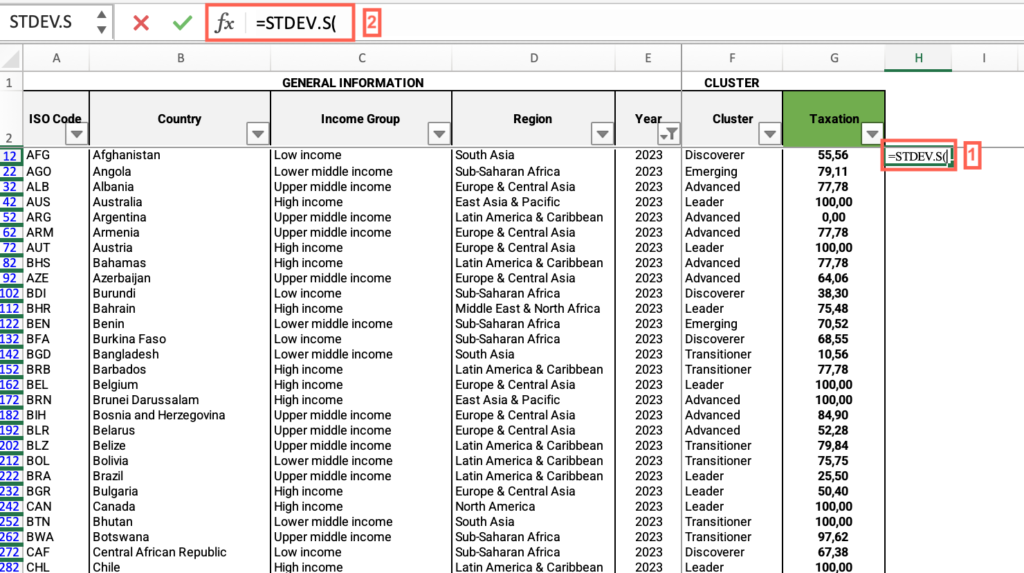Viewport: 1024px width, 573px height.
Task: Select column E header
Action: point(648,58)
